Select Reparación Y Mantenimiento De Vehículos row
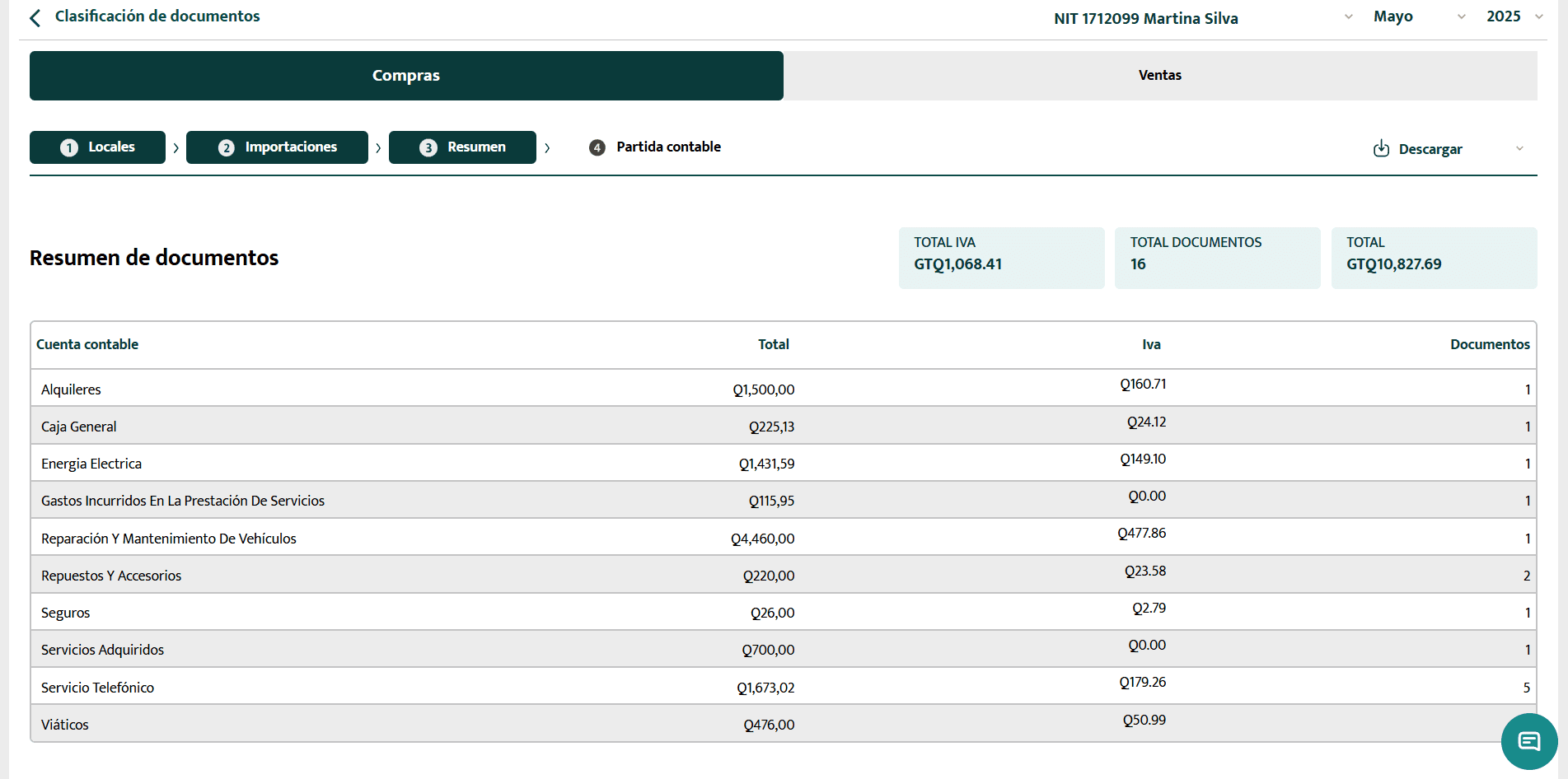The height and width of the screenshot is (779, 1568). point(784,538)
